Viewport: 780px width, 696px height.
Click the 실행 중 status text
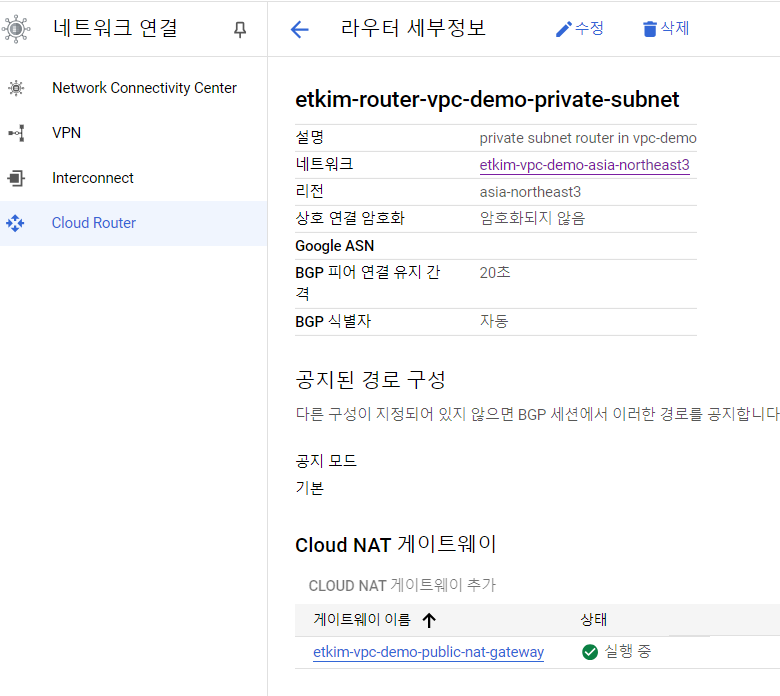627,652
